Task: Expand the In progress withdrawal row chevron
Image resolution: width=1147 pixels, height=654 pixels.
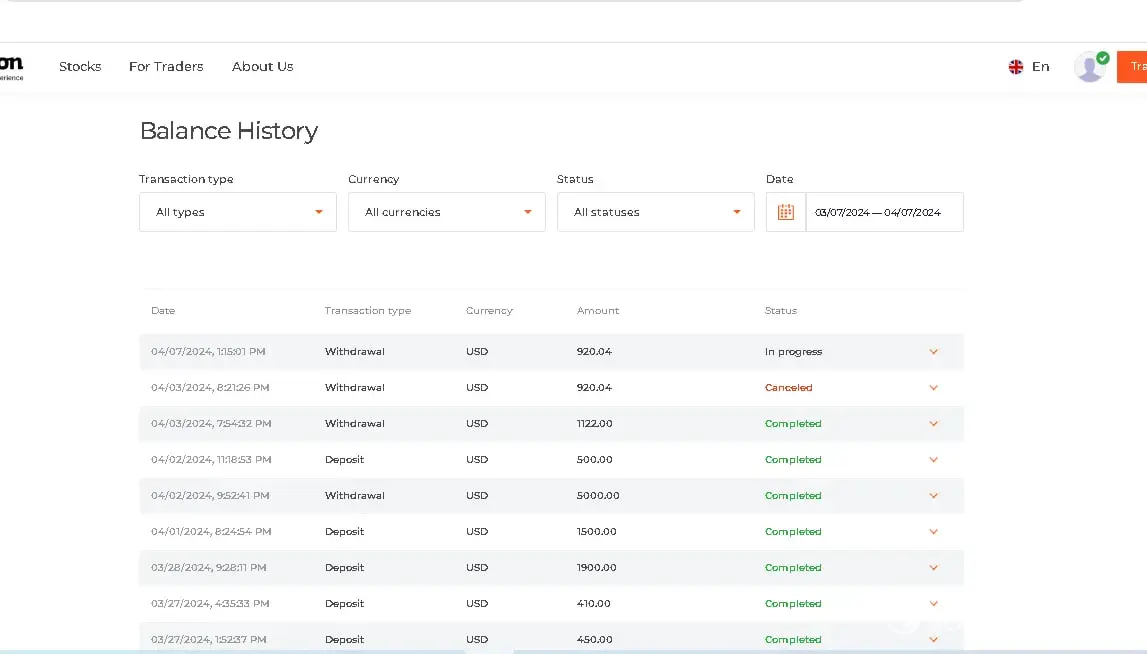Action: point(933,352)
